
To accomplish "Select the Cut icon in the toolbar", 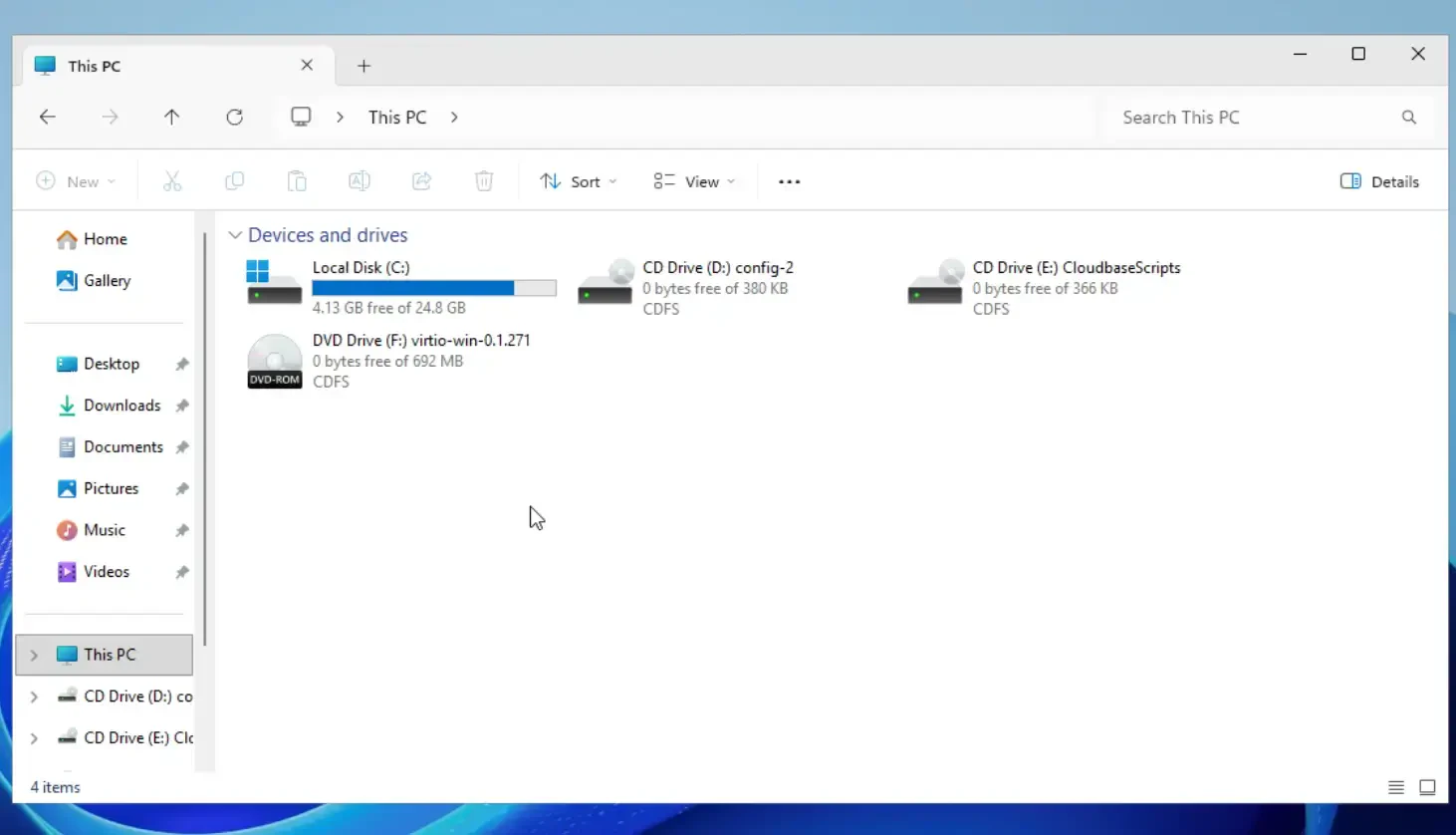I will (172, 180).
